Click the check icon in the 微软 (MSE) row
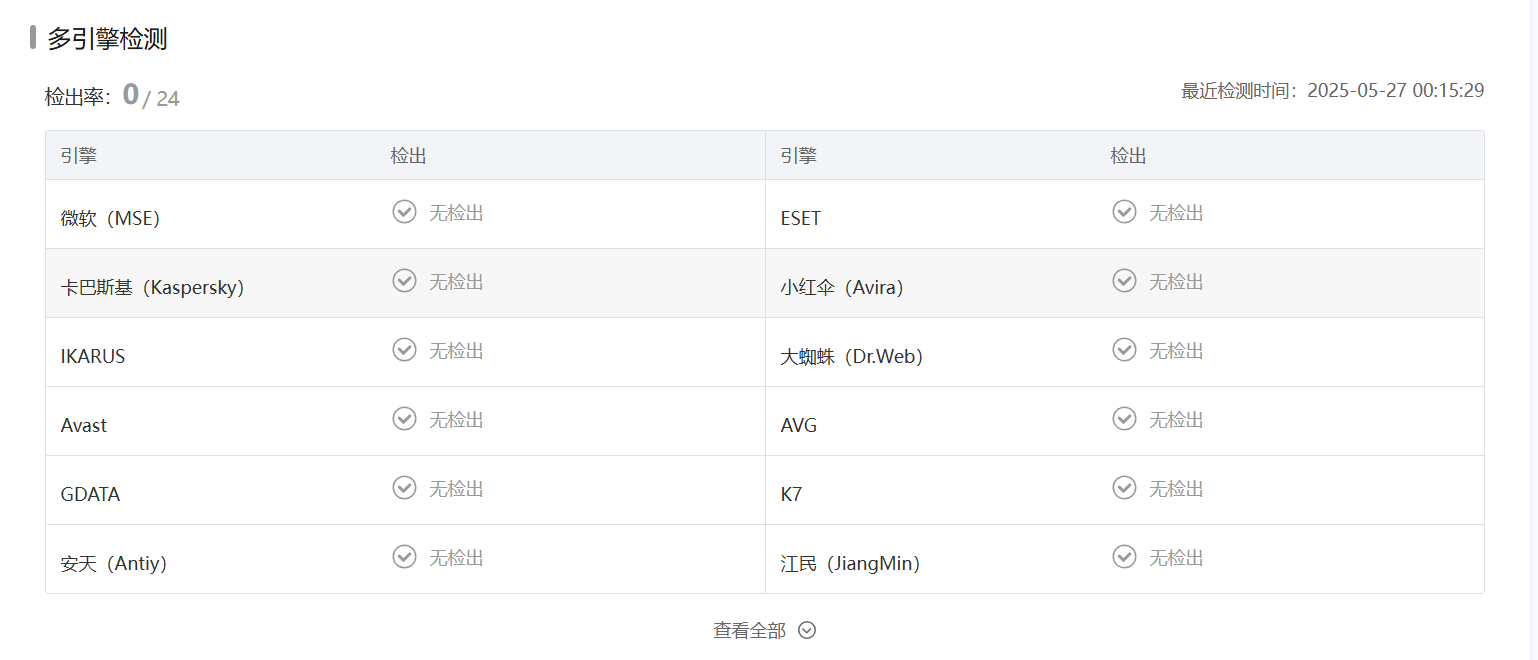The image size is (1538, 660). 404,212
